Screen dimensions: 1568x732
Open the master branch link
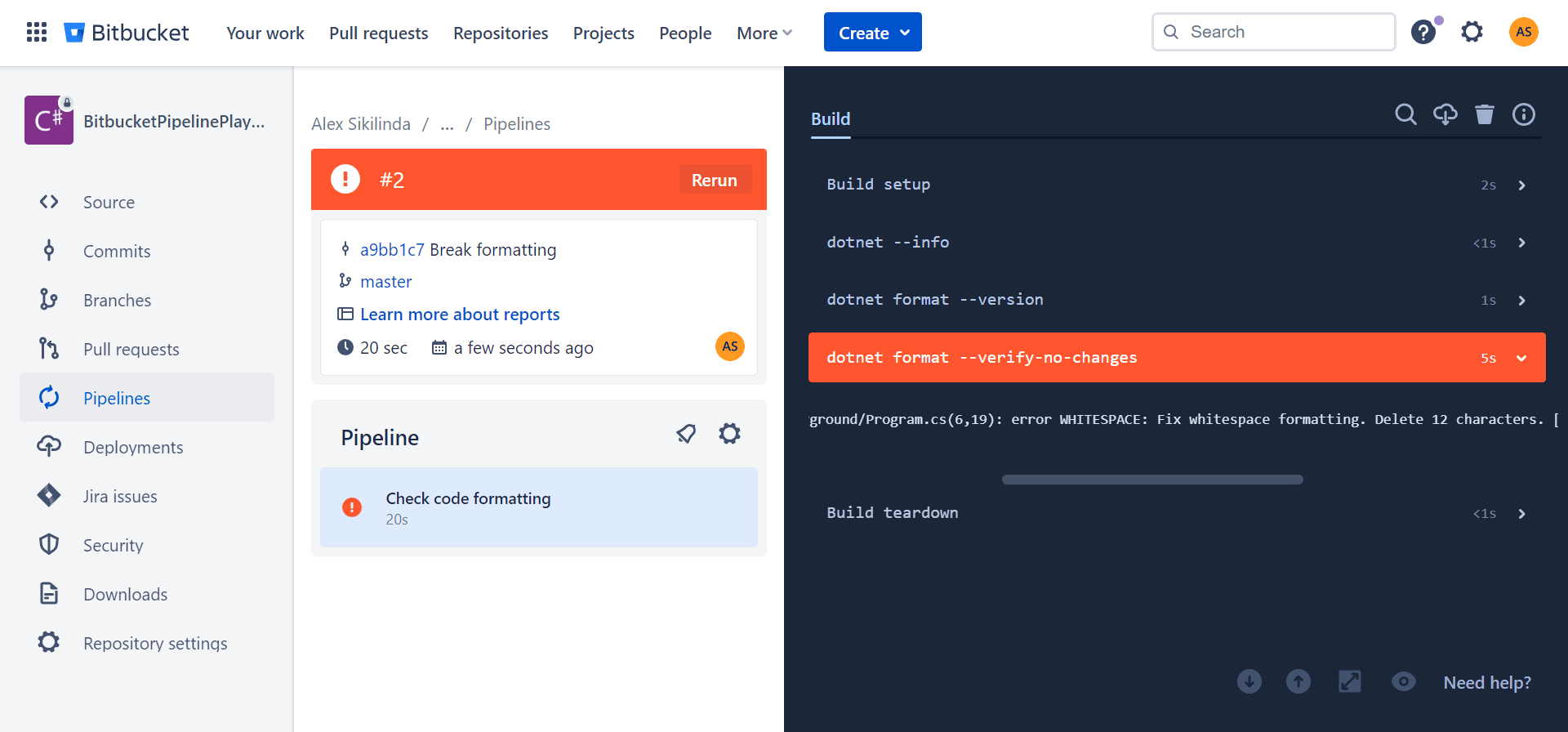click(385, 281)
